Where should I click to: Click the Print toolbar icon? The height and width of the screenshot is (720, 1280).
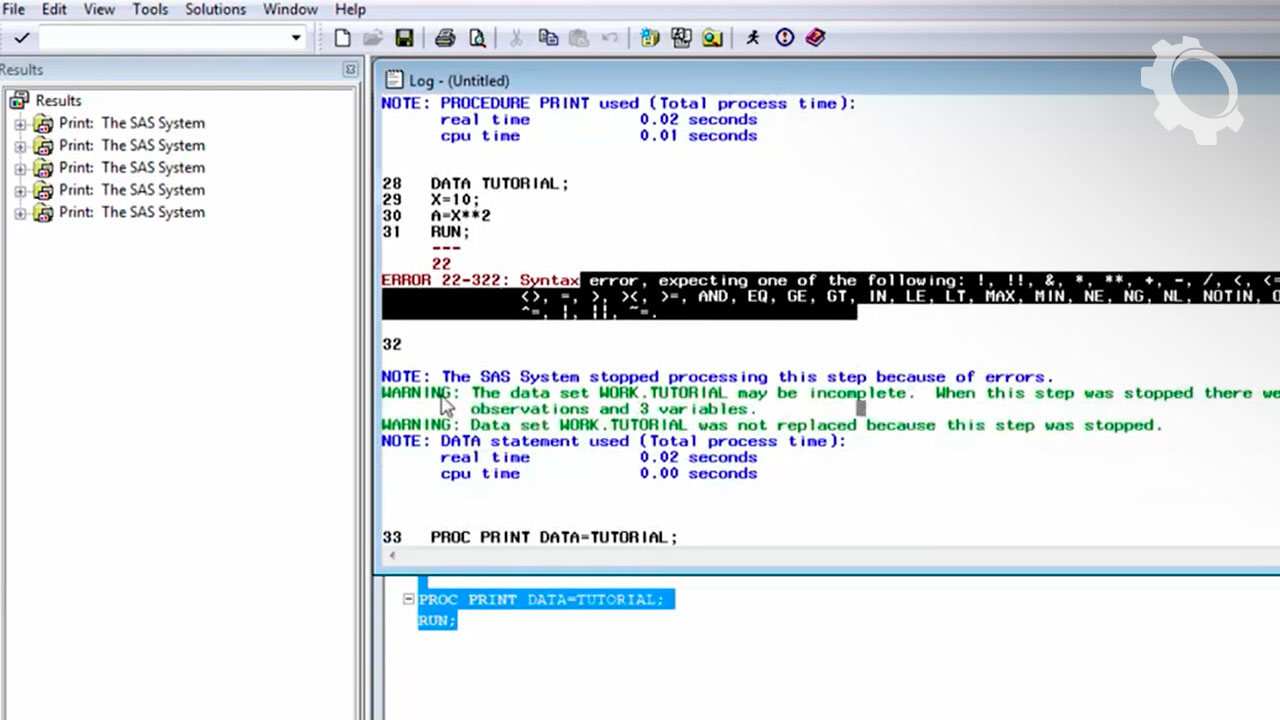click(x=445, y=38)
